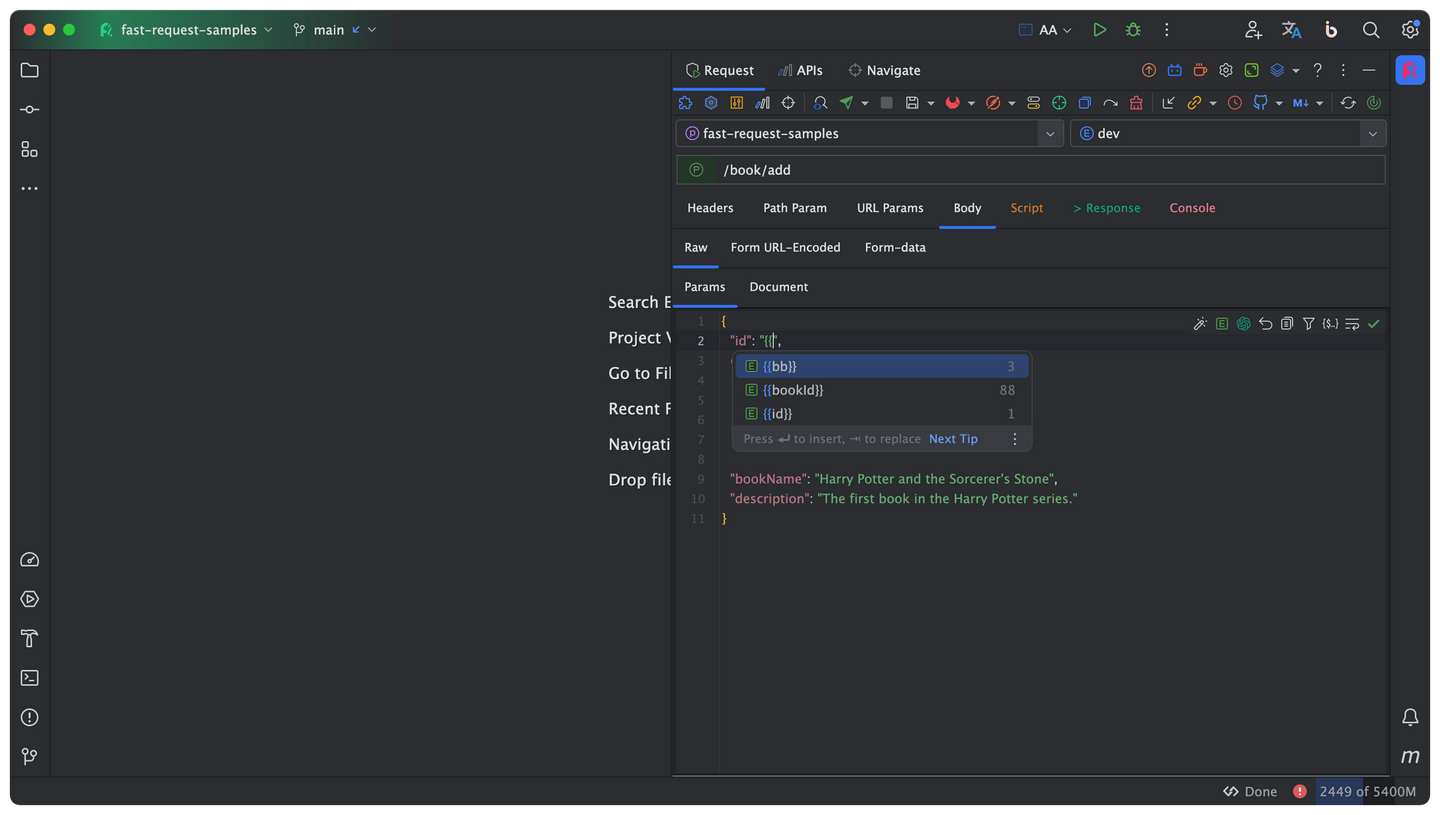Click the coffee cup icon in panel header
1440x815 pixels.
click(x=1200, y=70)
